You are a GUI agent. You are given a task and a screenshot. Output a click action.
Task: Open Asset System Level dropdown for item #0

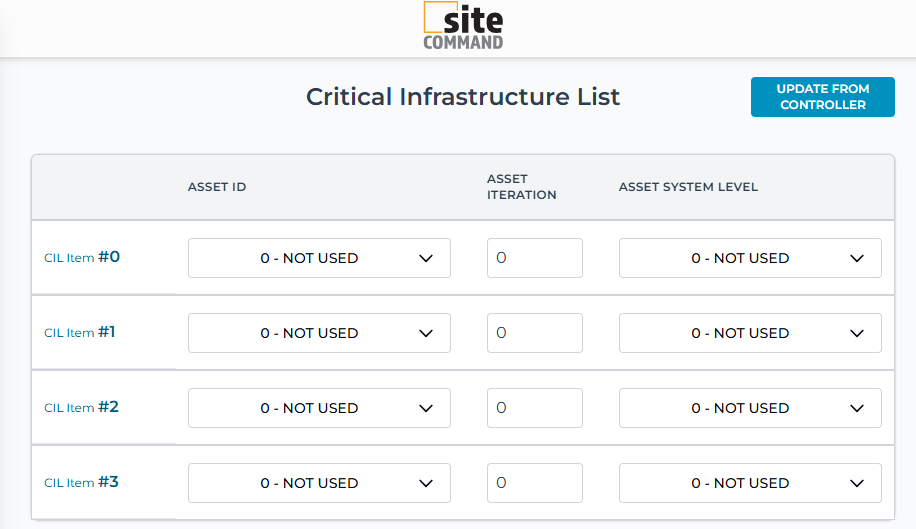point(750,258)
